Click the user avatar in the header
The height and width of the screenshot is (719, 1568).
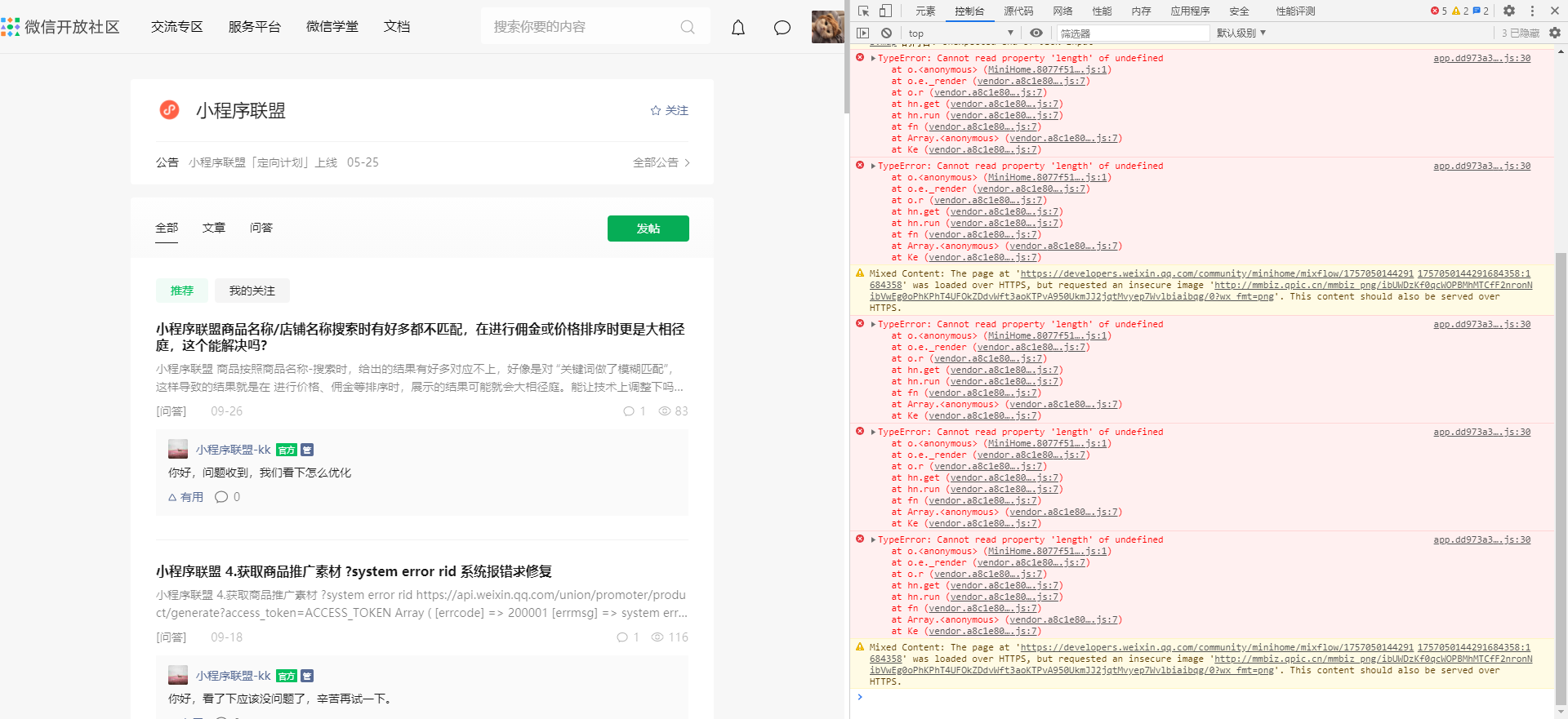pos(827,27)
